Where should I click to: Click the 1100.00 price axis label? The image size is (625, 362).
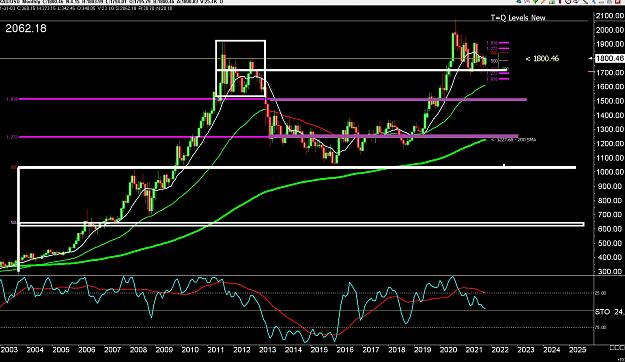(x=609, y=158)
